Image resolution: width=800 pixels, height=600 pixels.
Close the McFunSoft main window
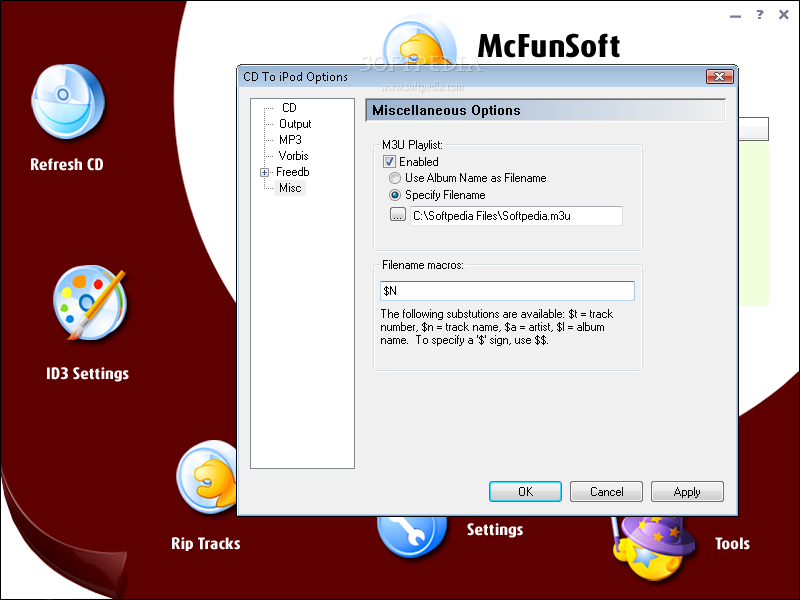coord(784,14)
